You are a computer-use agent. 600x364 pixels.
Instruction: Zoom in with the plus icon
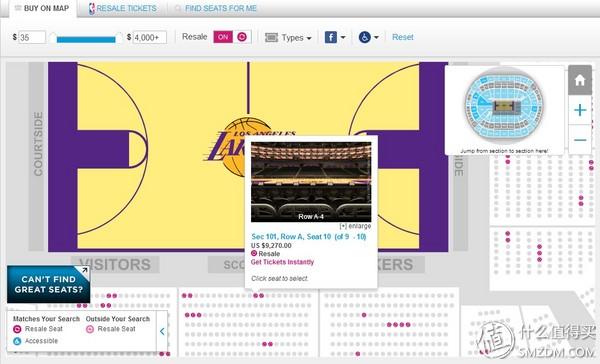tap(580, 110)
